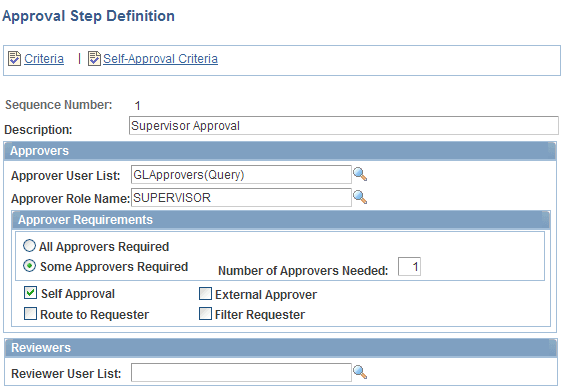
Task: Click the Description field with Supervisor Approval
Action: (344, 126)
